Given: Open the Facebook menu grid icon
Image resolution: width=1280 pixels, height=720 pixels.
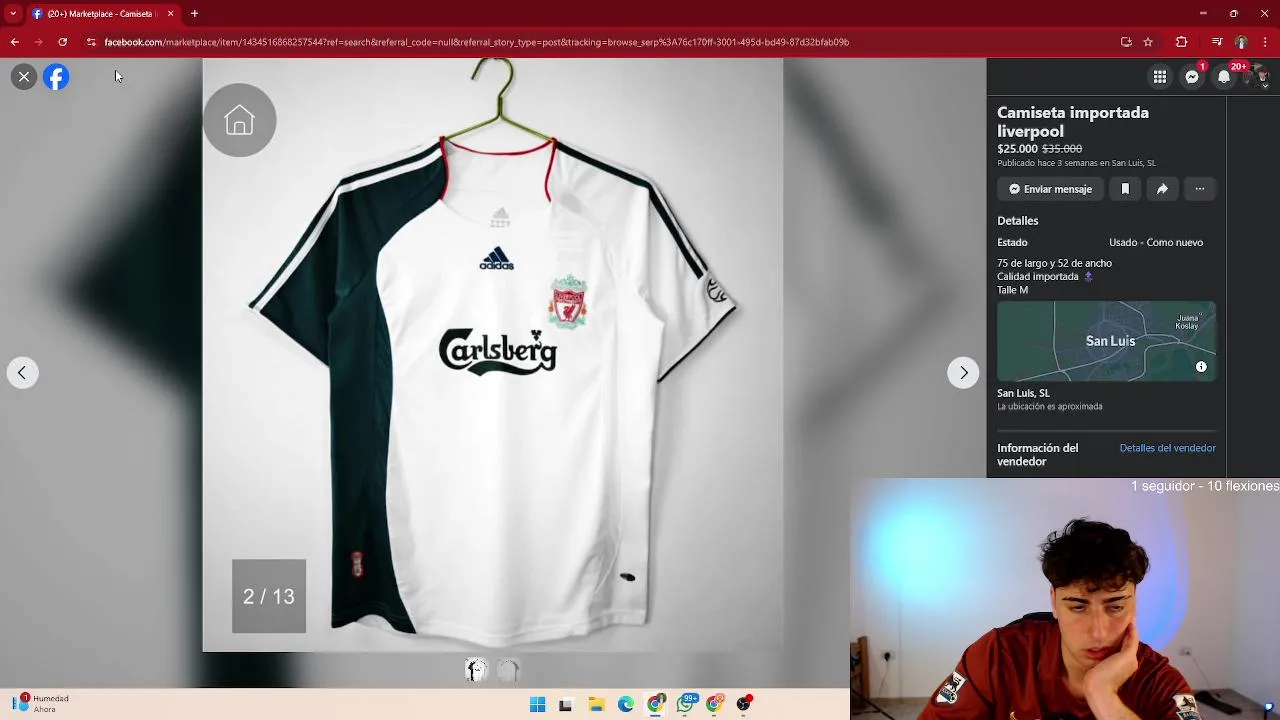Looking at the screenshot, I should 1160,77.
